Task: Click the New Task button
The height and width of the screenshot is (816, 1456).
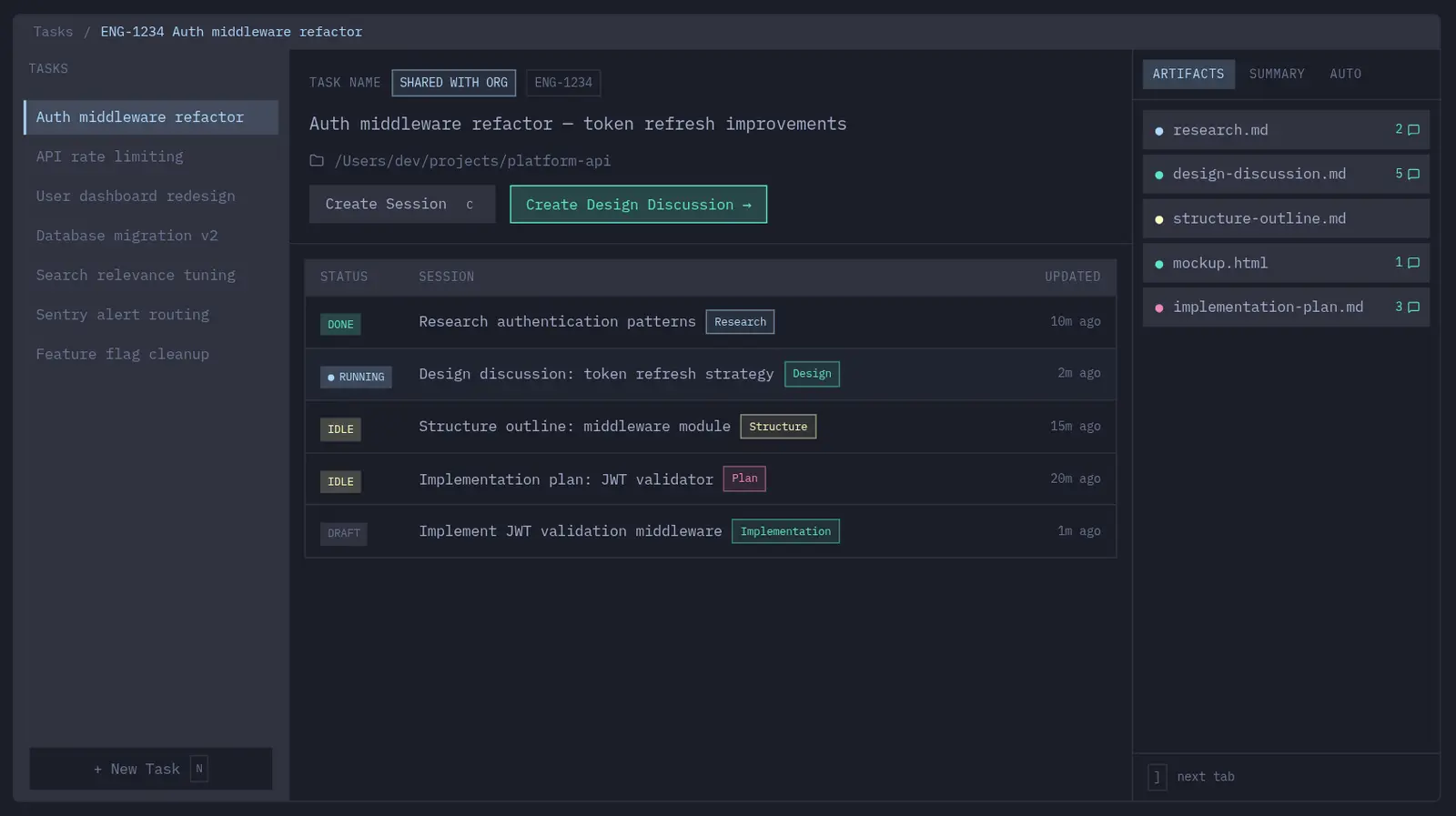Action: pyautogui.click(x=151, y=769)
